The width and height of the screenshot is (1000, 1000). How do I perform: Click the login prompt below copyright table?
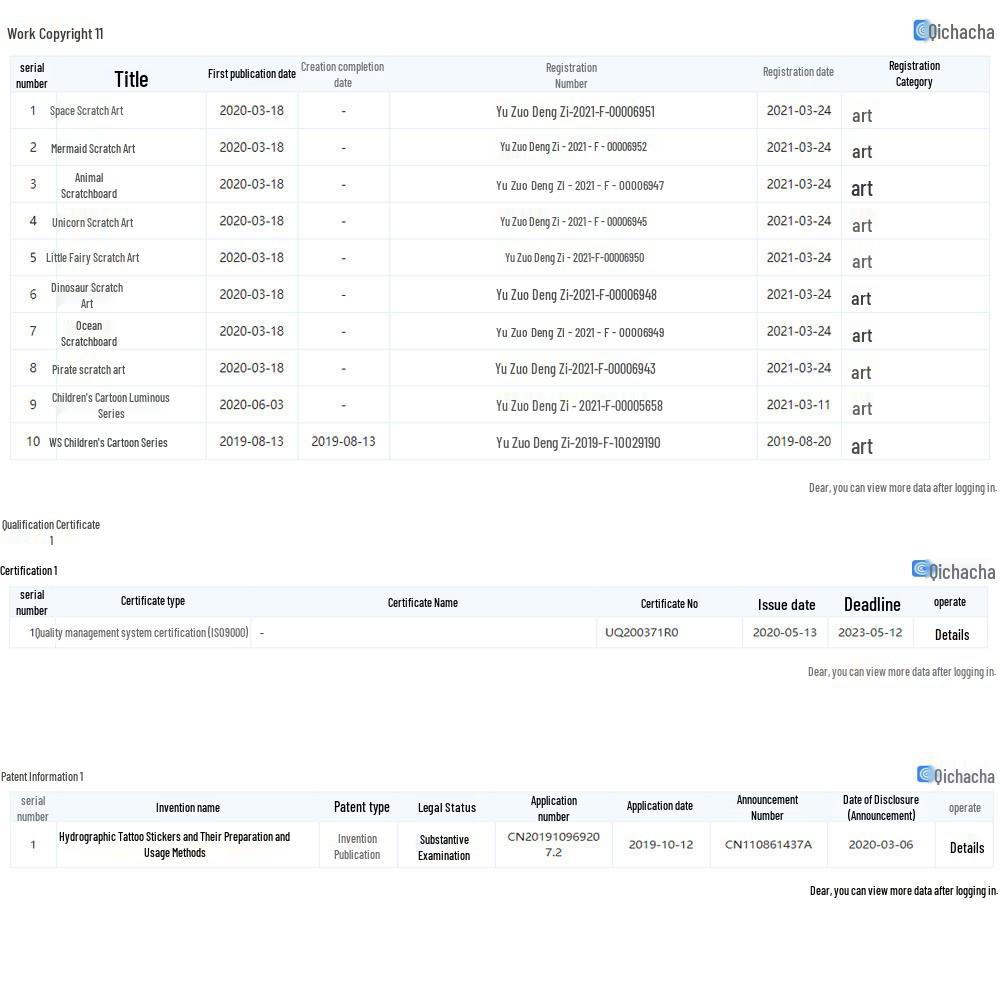coord(902,488)
